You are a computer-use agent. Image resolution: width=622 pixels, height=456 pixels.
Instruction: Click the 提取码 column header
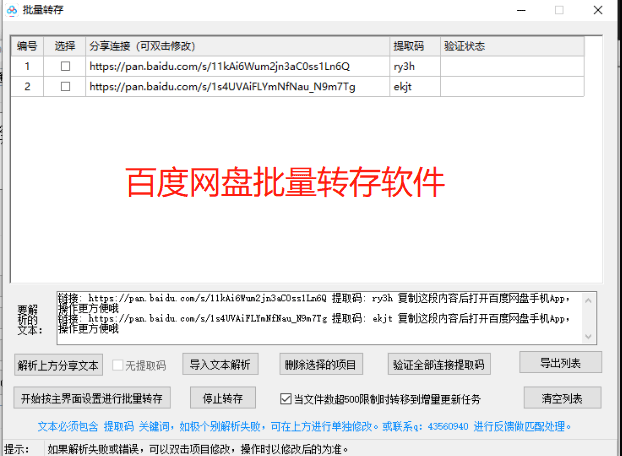coord(415,46)
